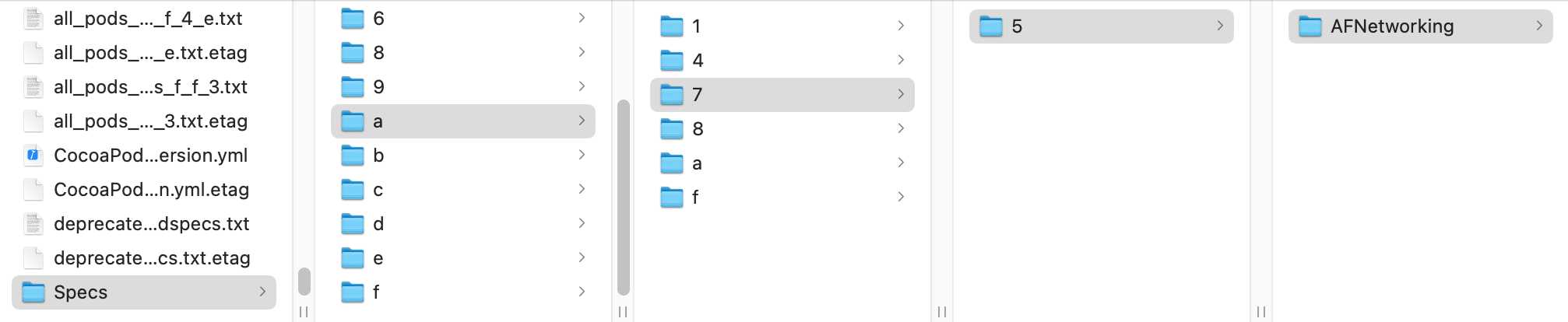Click the CocoaPod...ersion.yml file icon

33,156
